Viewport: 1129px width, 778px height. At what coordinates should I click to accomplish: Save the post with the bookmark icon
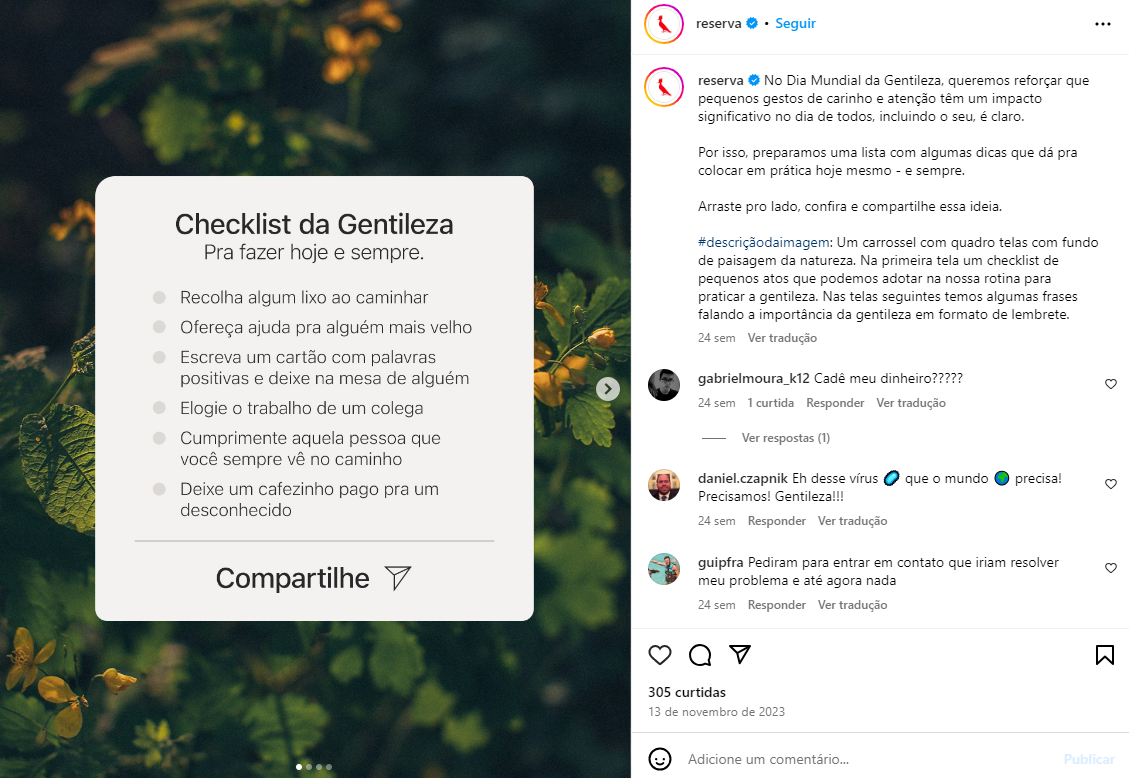point(1105,655)
